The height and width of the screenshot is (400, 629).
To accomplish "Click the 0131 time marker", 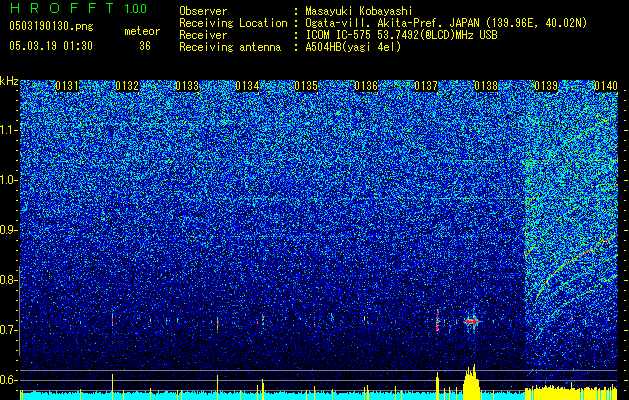I will tap(67, 86).
